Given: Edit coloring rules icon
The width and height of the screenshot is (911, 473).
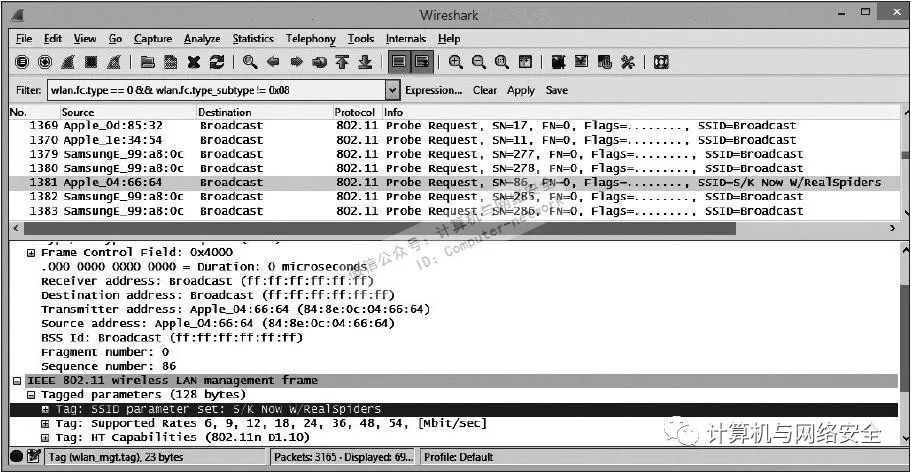Looking at the screenshot, I should click(x=605, y=62).
